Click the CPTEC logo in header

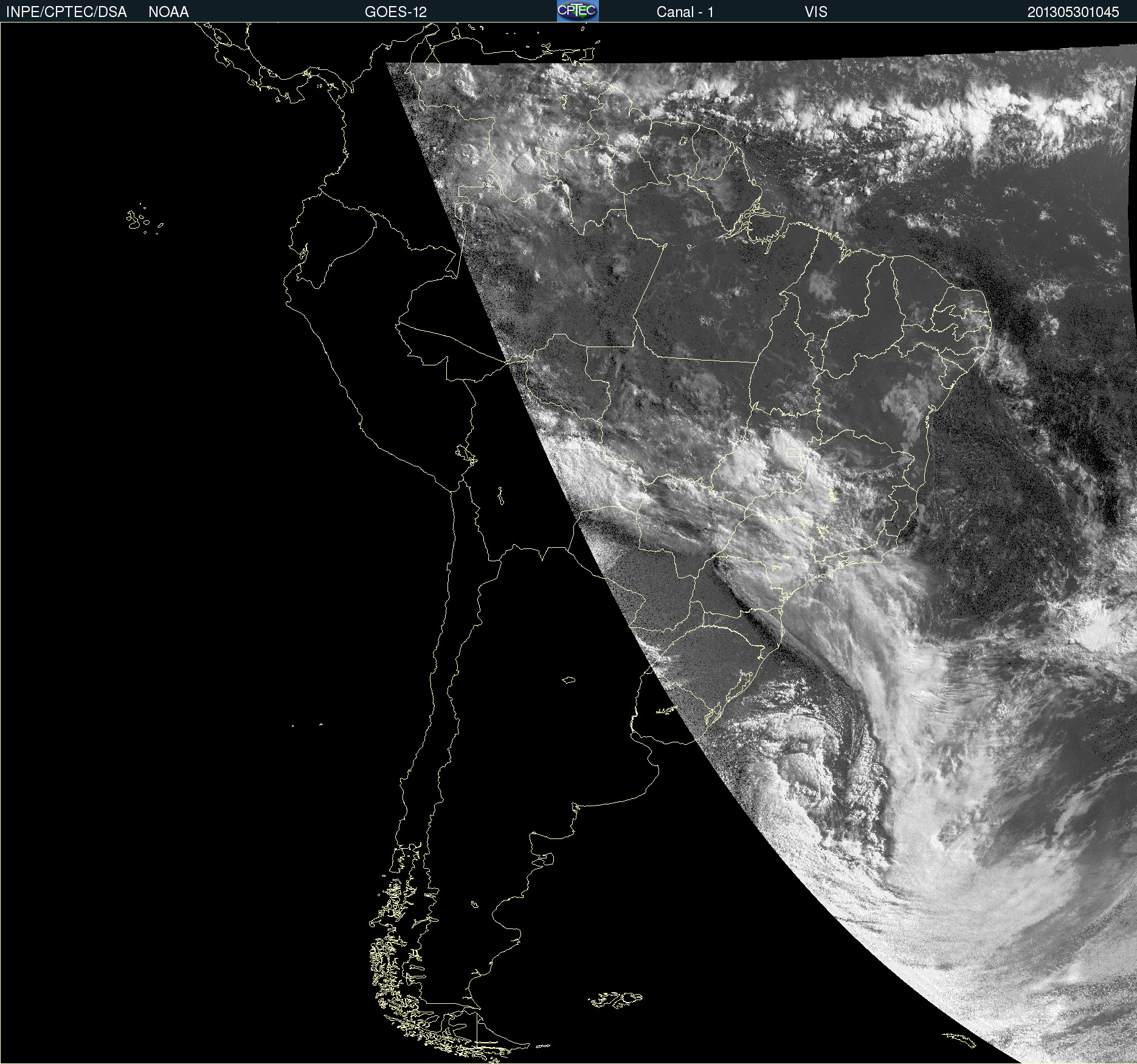(578, 11)
